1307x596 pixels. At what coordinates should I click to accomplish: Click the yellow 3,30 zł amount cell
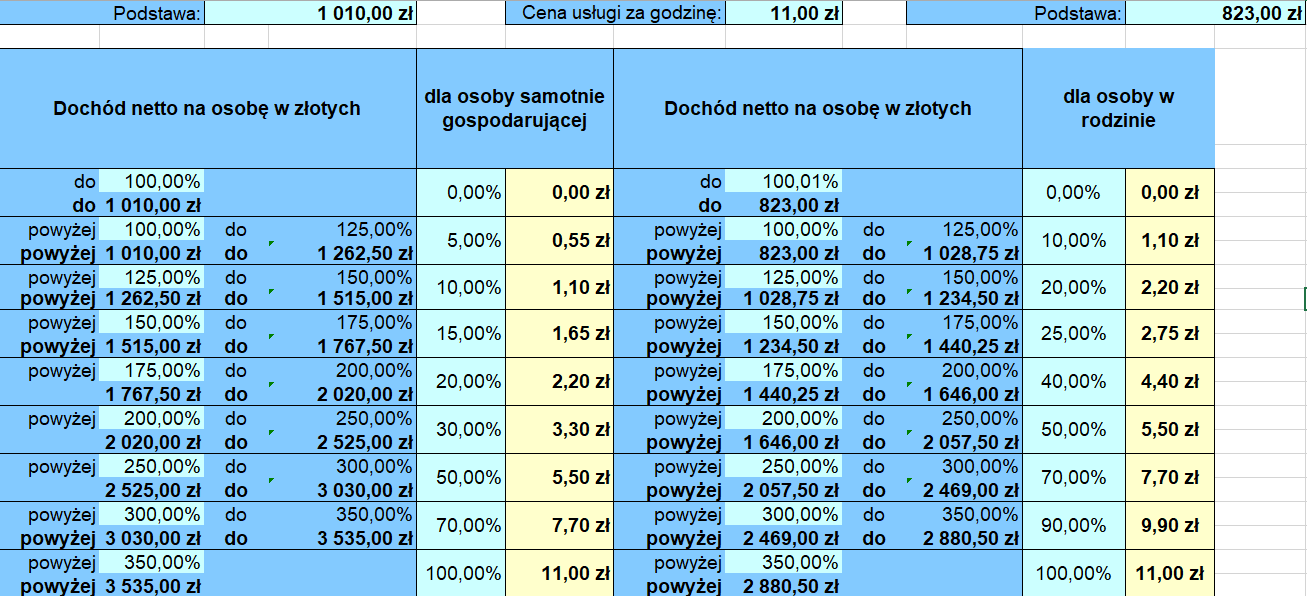tap(560, 429)
